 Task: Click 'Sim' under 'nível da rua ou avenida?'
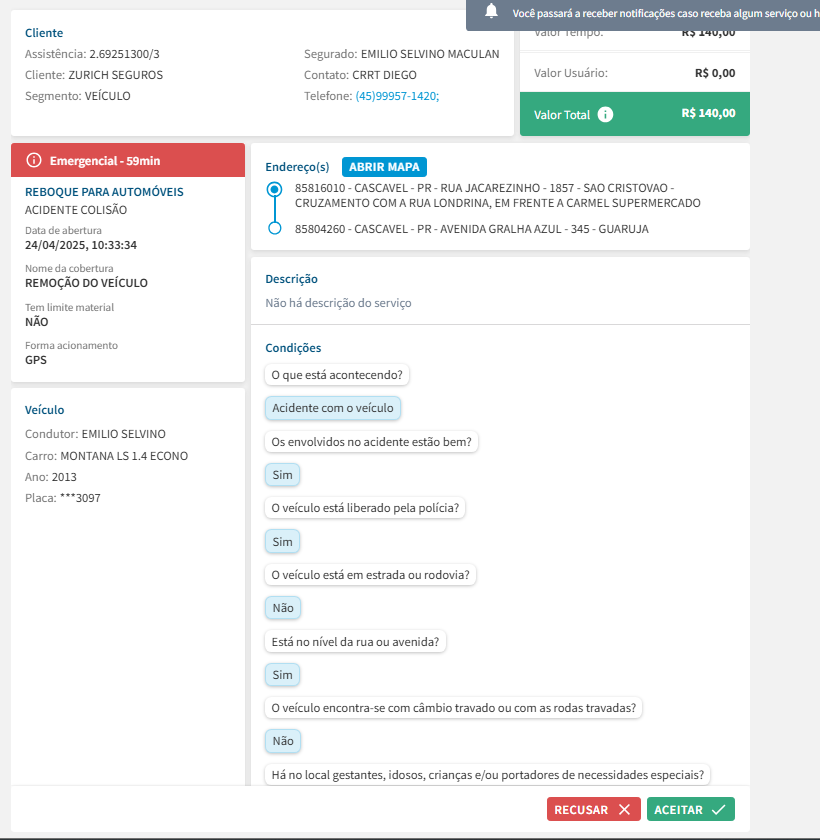[x=283, y=675]
